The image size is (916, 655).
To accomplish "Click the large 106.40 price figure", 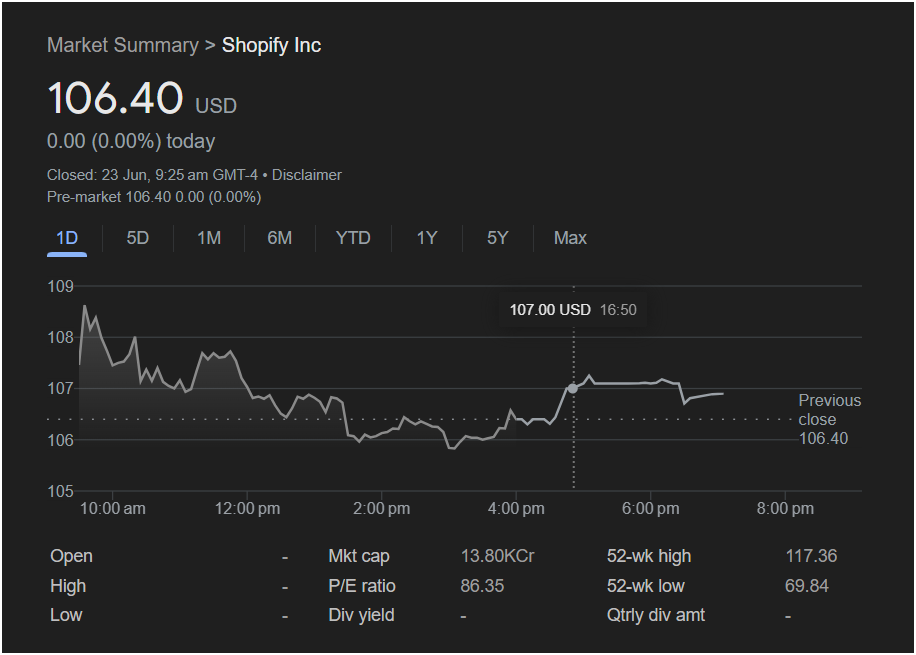I will 115,99.
